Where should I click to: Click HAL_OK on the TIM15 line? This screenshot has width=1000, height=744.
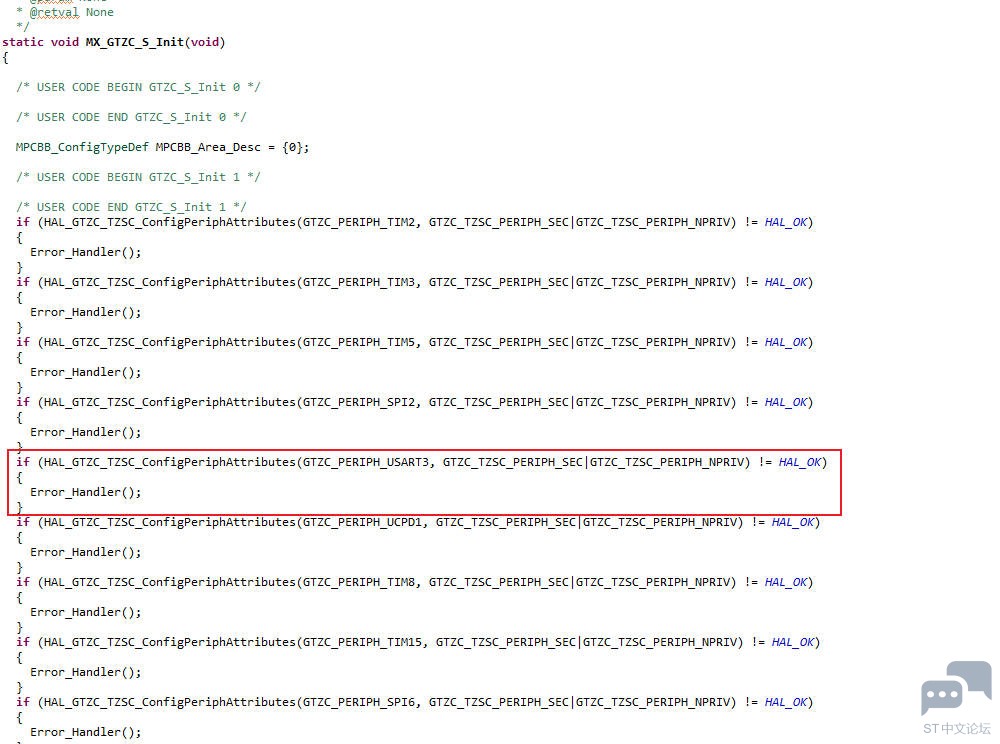[793, 642]
